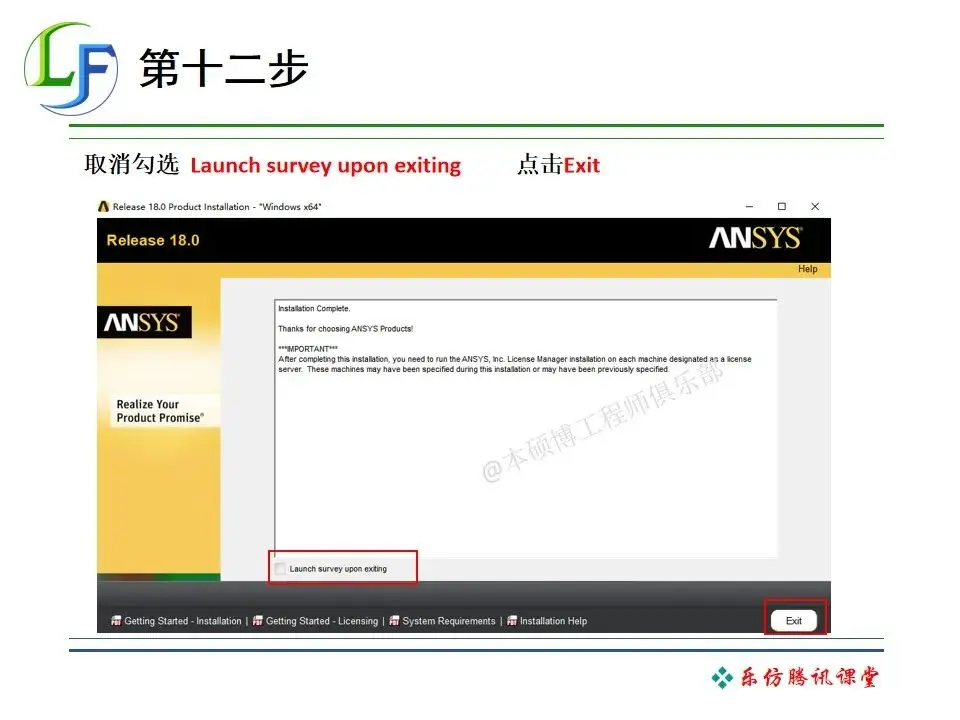This screenshot has width=960, height=720.
Task: Click the window title 'Release 18.0 Product Installation'
Action: pyautogui.click(x=217, y=206)
